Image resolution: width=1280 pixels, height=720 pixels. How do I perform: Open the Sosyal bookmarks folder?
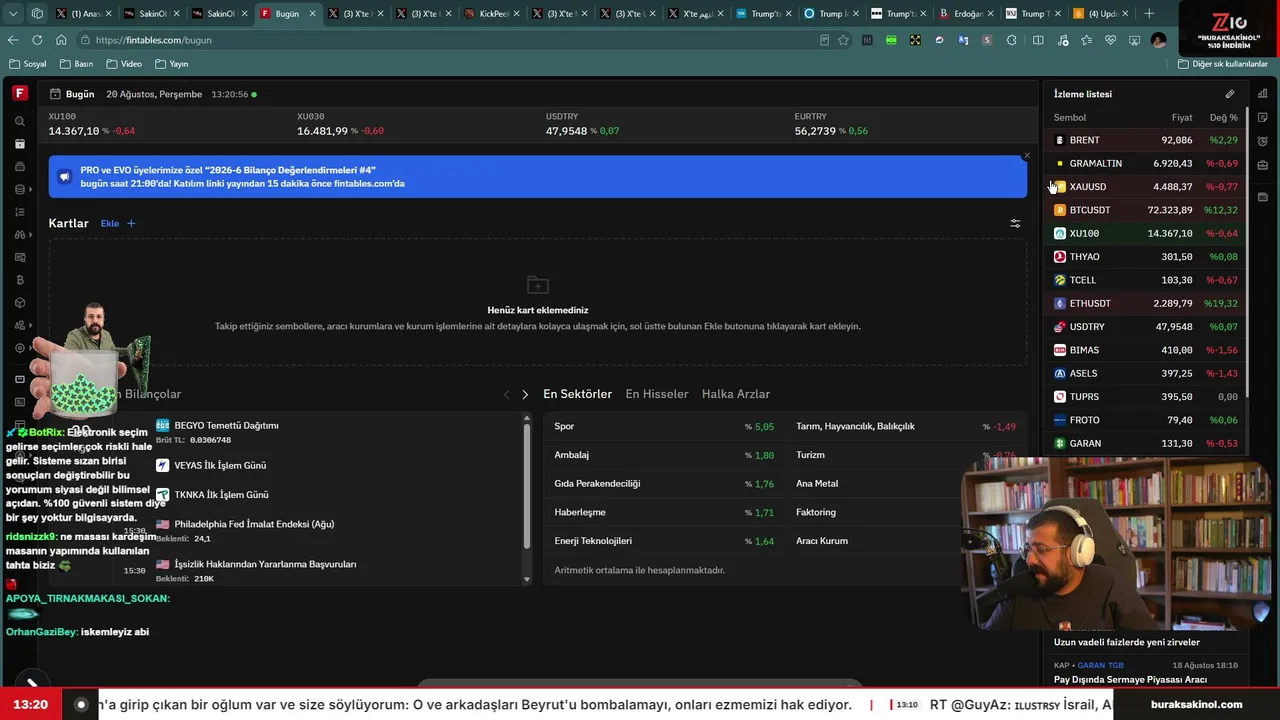28,64
